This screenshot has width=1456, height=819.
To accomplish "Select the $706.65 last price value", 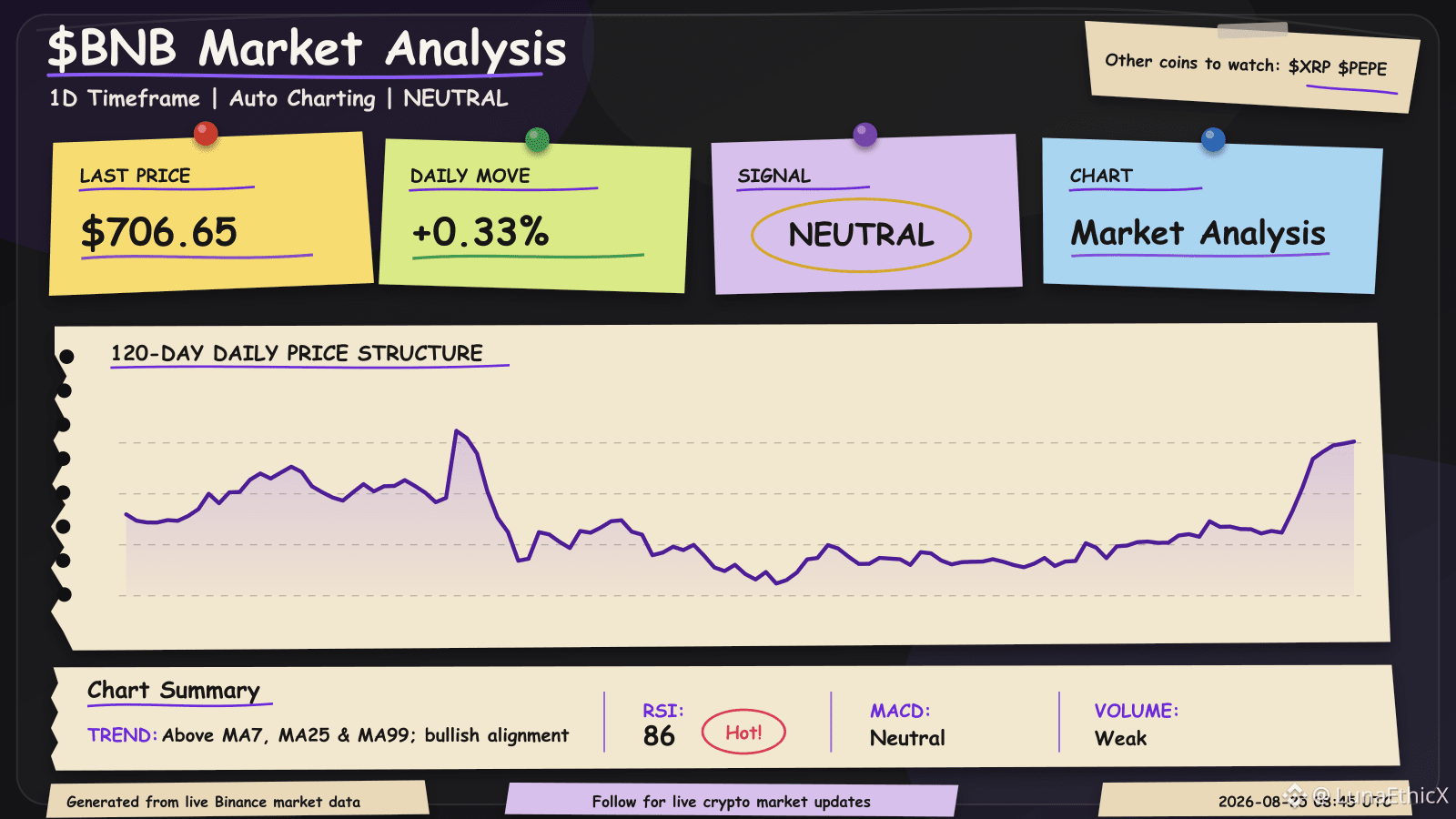I will [159, 232].
